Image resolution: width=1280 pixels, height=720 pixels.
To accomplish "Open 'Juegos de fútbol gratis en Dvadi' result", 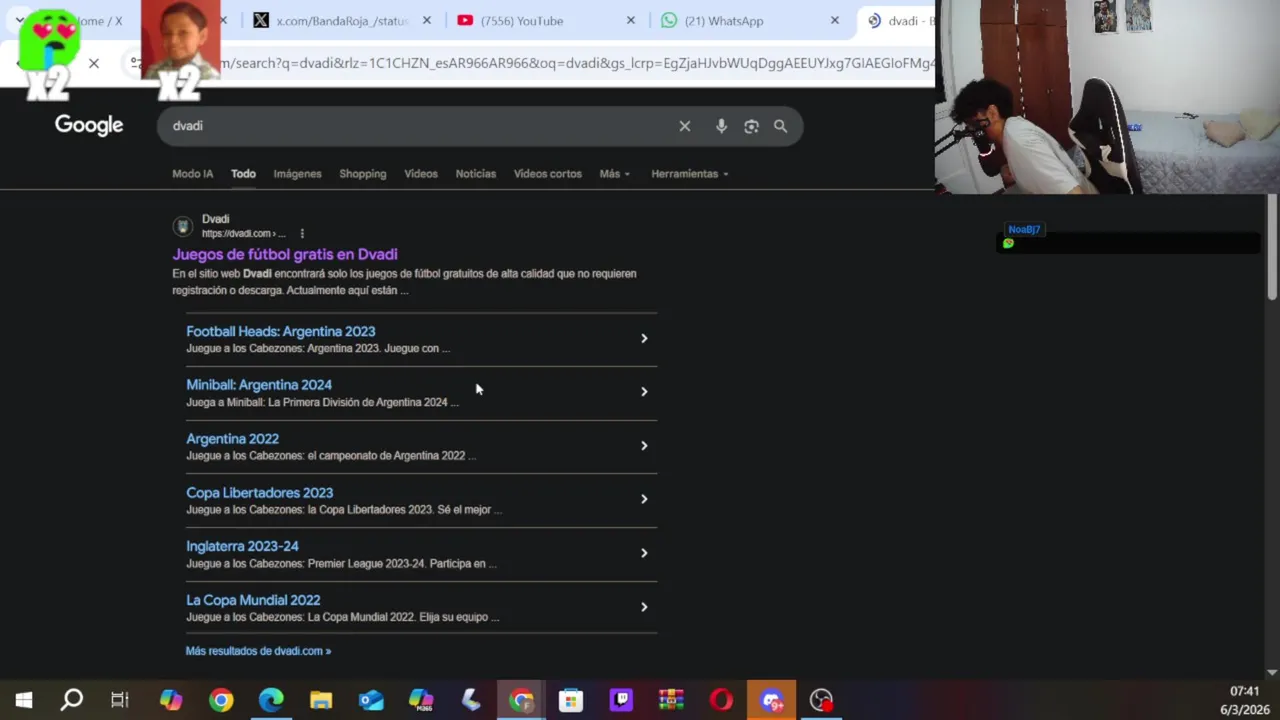I will click(285, 254).
